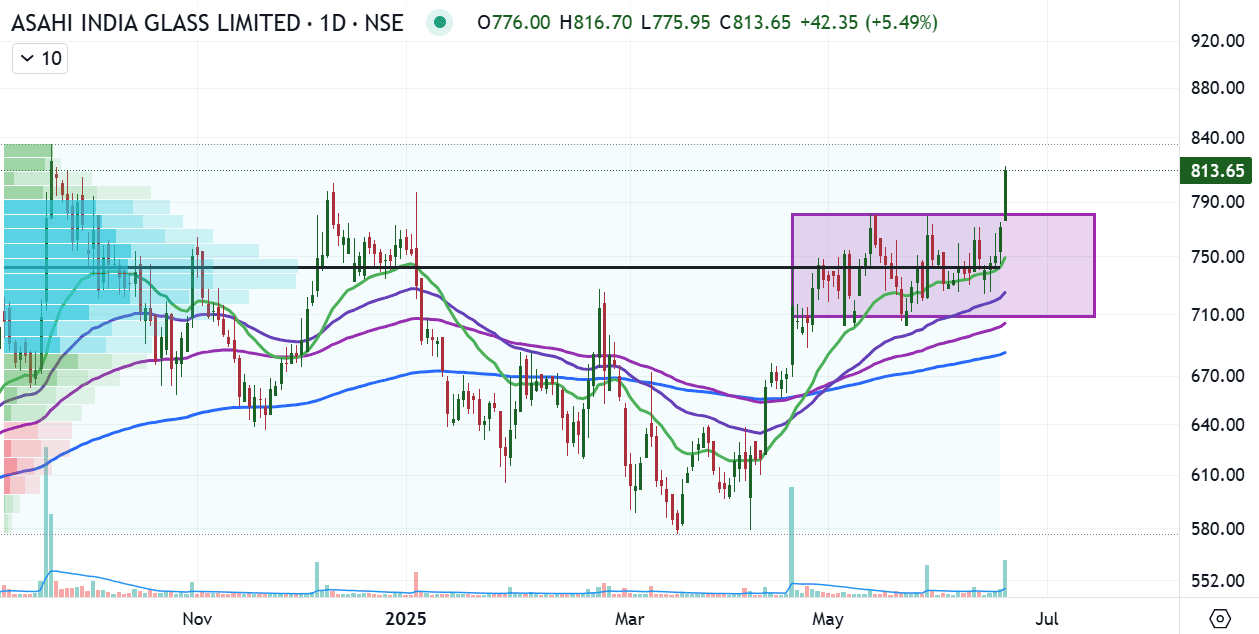Click the 670.00 price axis label
1259x634 pixels.
(x=1217, y=376)
